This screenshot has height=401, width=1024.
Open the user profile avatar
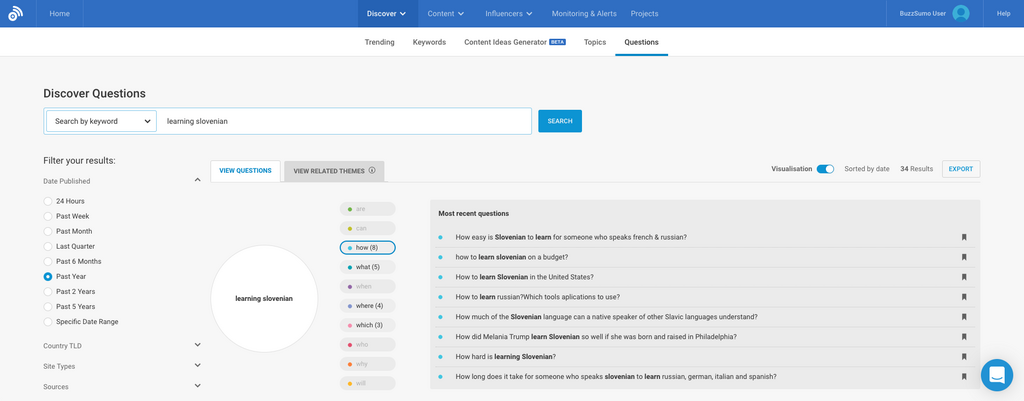tap(960, 13)
